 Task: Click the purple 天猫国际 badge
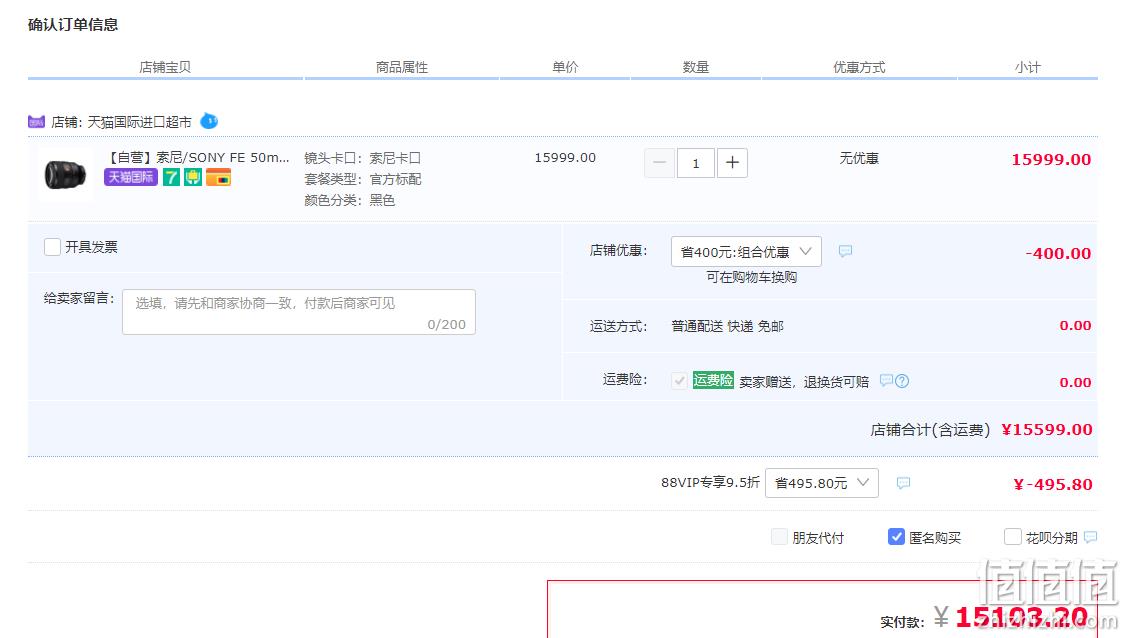(131, 177)
